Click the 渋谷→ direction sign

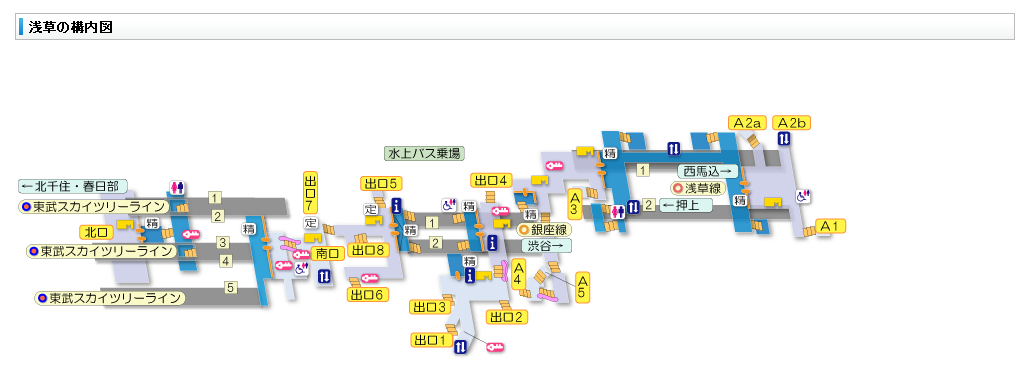[546, 245]
